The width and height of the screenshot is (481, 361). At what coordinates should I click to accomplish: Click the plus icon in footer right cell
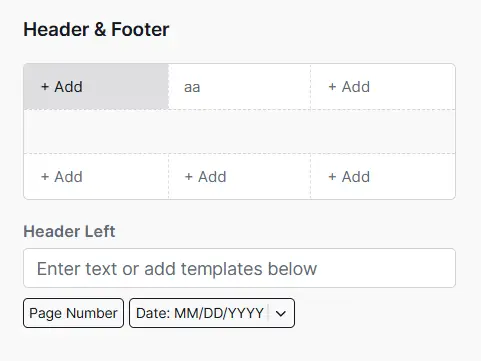coord(332,177)
